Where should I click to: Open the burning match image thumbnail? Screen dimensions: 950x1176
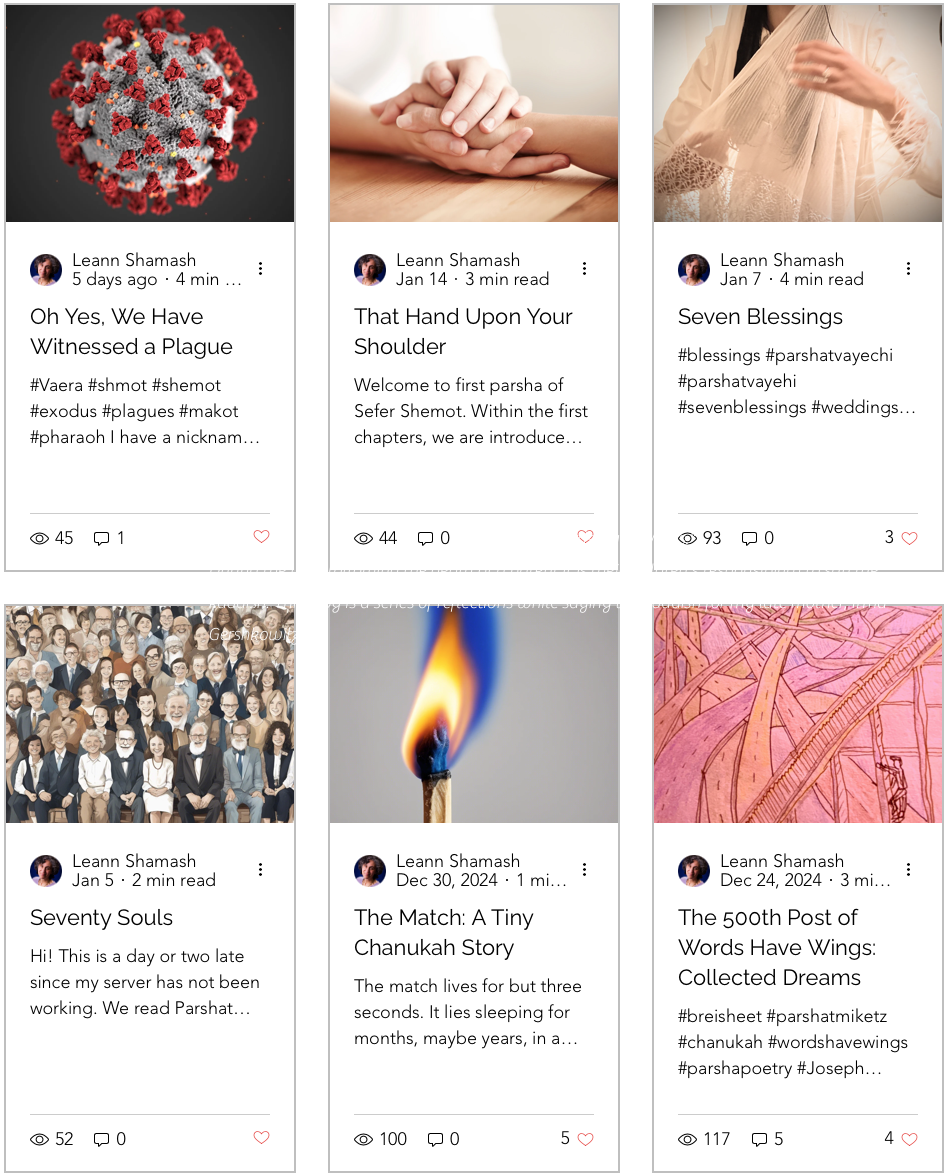coord(474,714)
